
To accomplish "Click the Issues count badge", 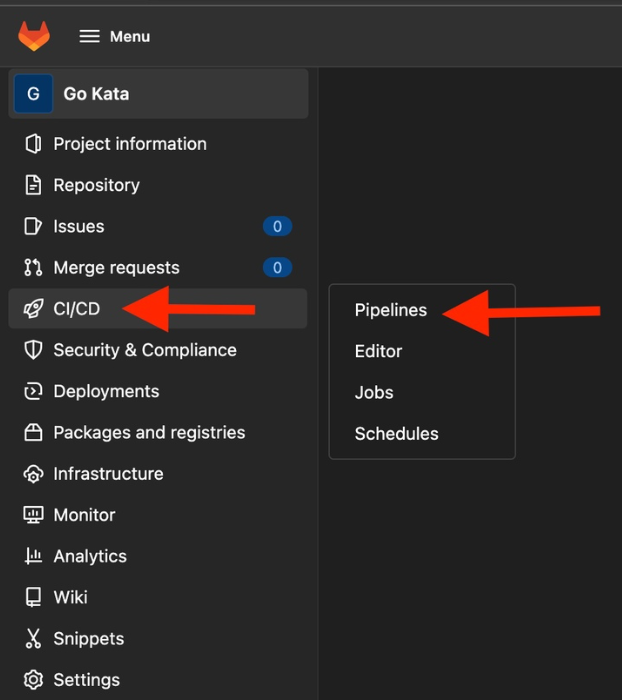I will coord(277,227).
